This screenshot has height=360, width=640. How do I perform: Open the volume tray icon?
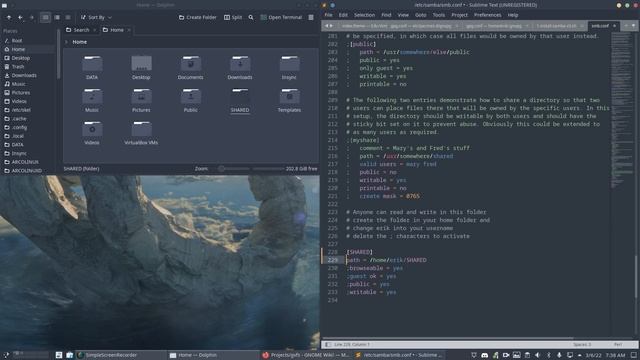point(538,355)
